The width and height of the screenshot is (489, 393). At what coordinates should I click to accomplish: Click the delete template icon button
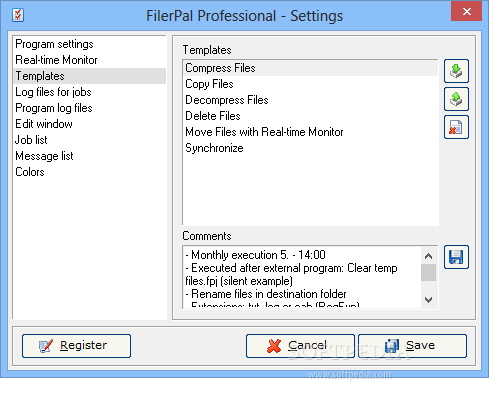456,127
